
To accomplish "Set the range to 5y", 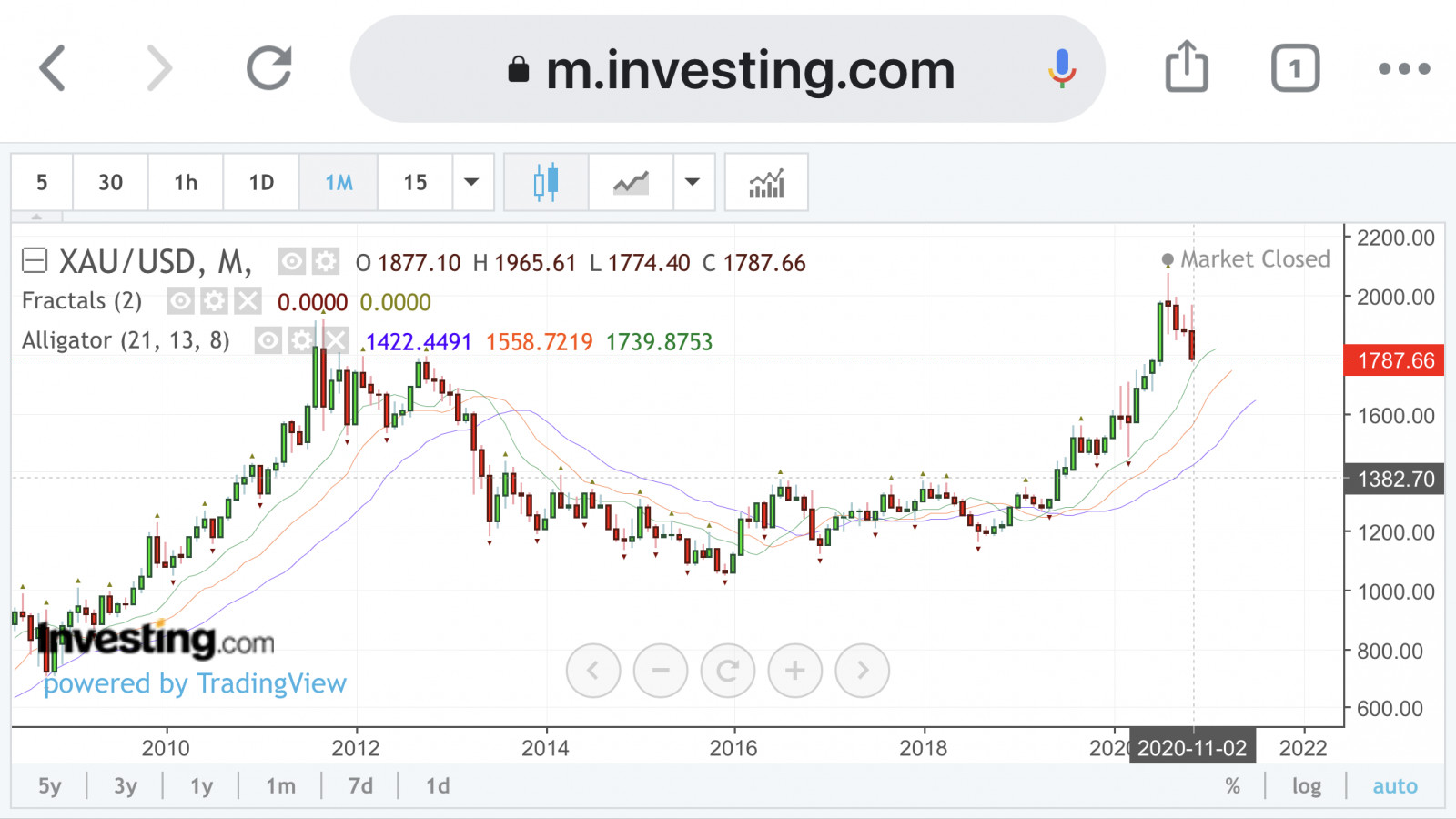I will click(x=50, y=786).
